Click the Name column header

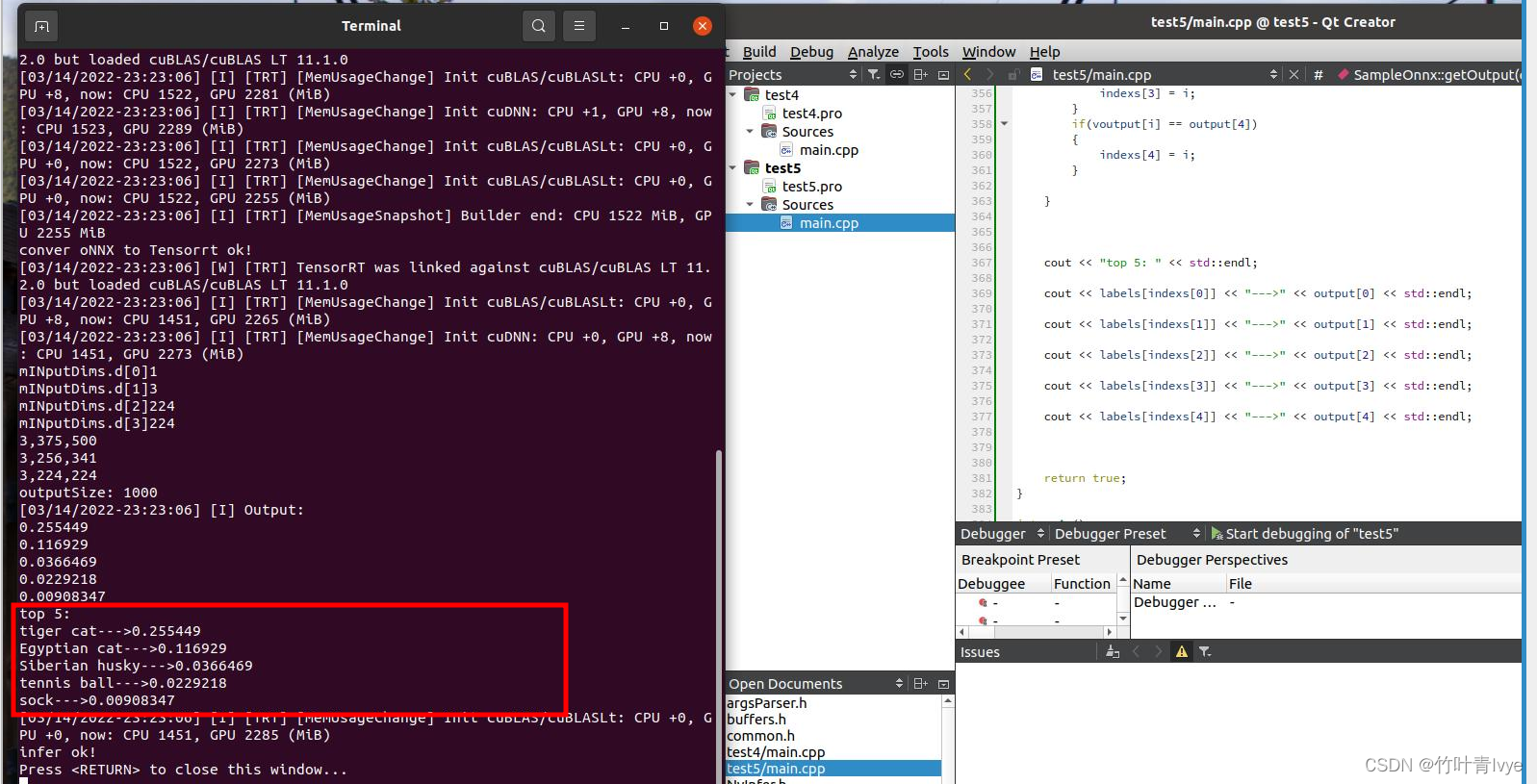[x=1178, y=583]
